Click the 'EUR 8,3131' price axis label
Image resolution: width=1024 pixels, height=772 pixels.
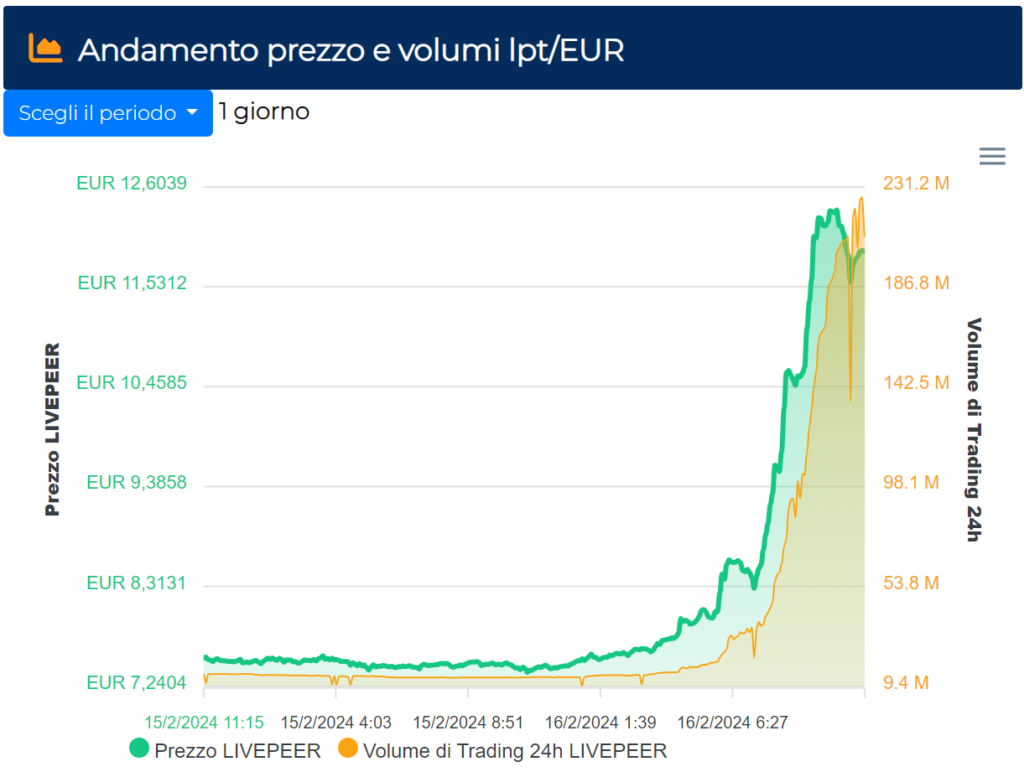136,583
